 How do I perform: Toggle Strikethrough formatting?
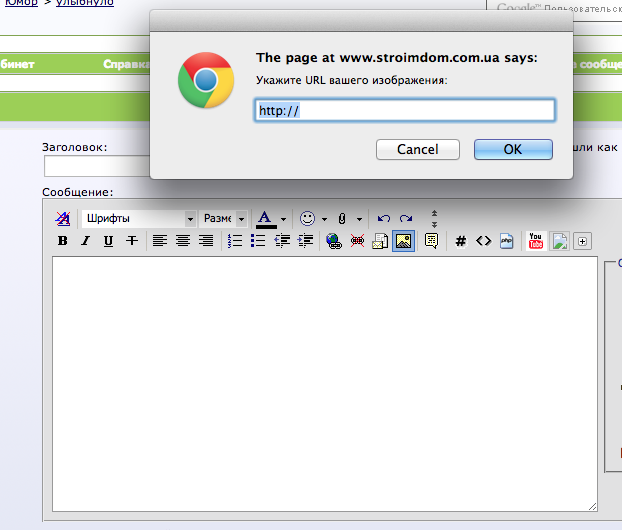tap(132, 241)
